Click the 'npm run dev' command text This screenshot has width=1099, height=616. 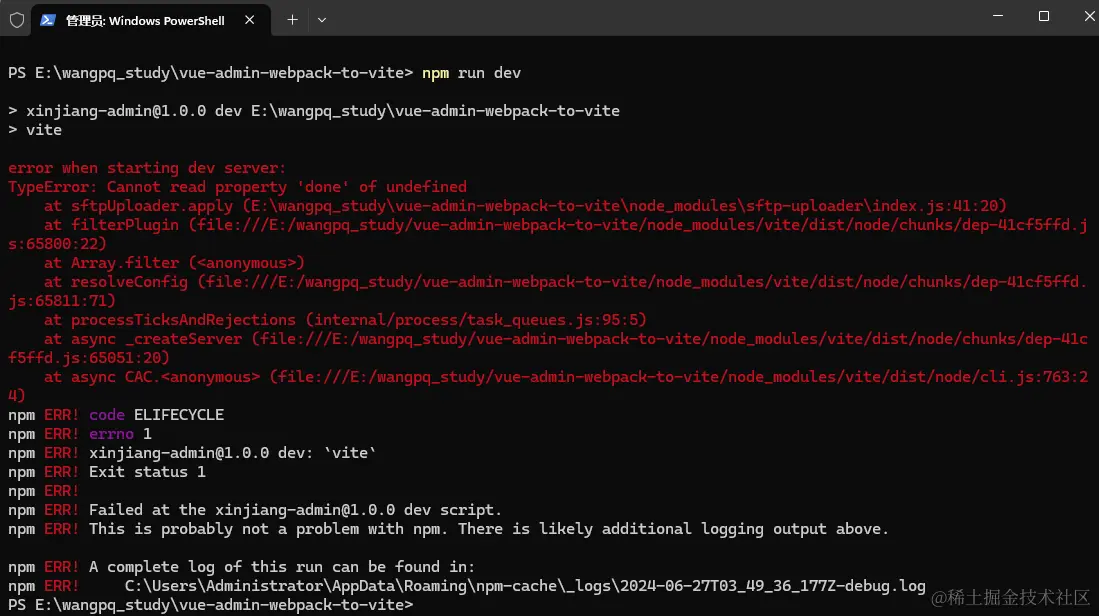(x=471, y=73)
